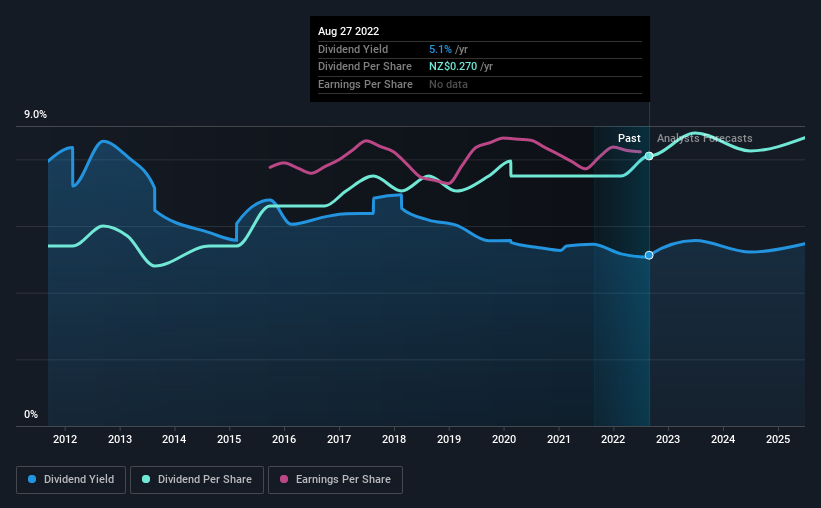Select the blue dividend yield data point marker
Screen dimensions: 821x508
[649, 255]
